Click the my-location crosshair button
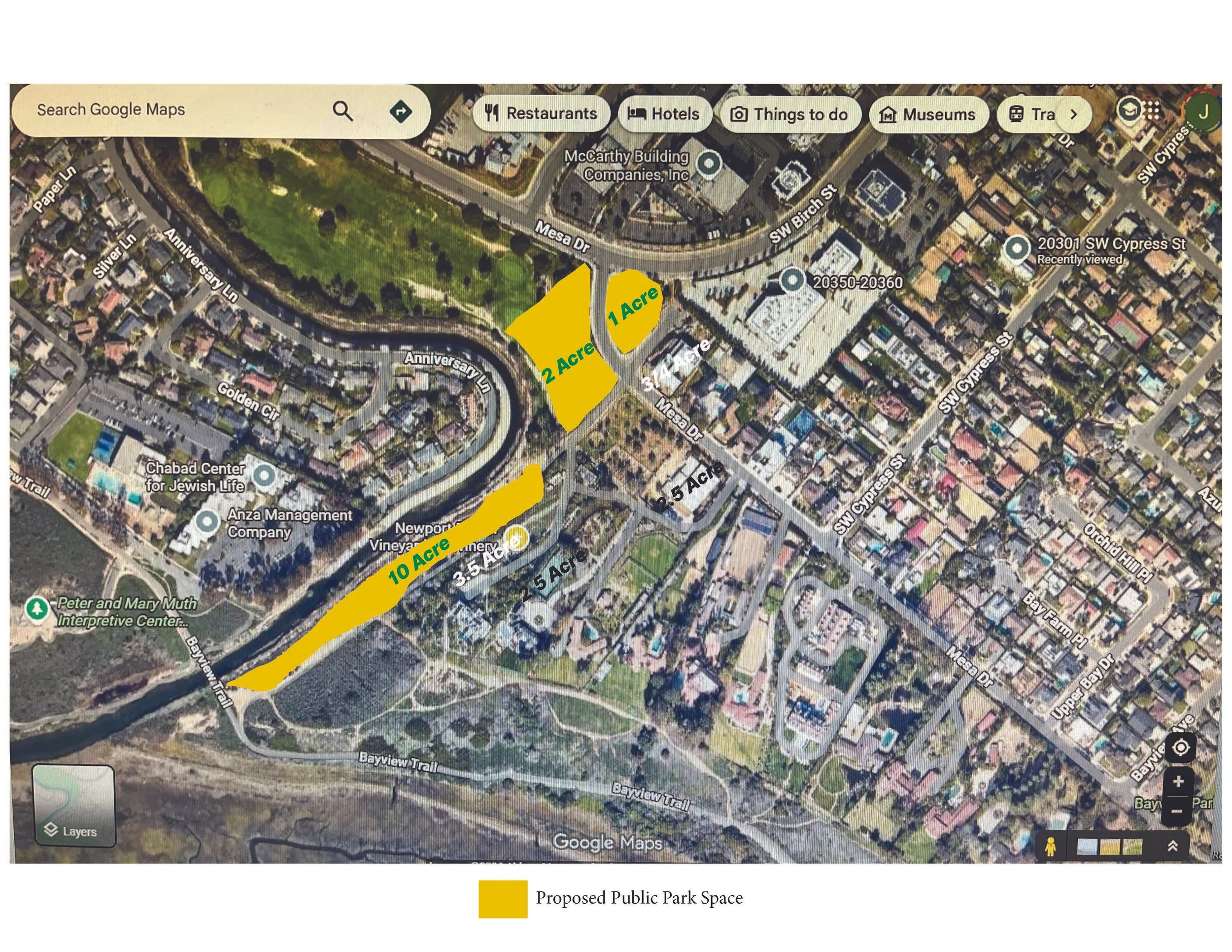Viewport: 1232px width, 952px height. (1180, 748)
